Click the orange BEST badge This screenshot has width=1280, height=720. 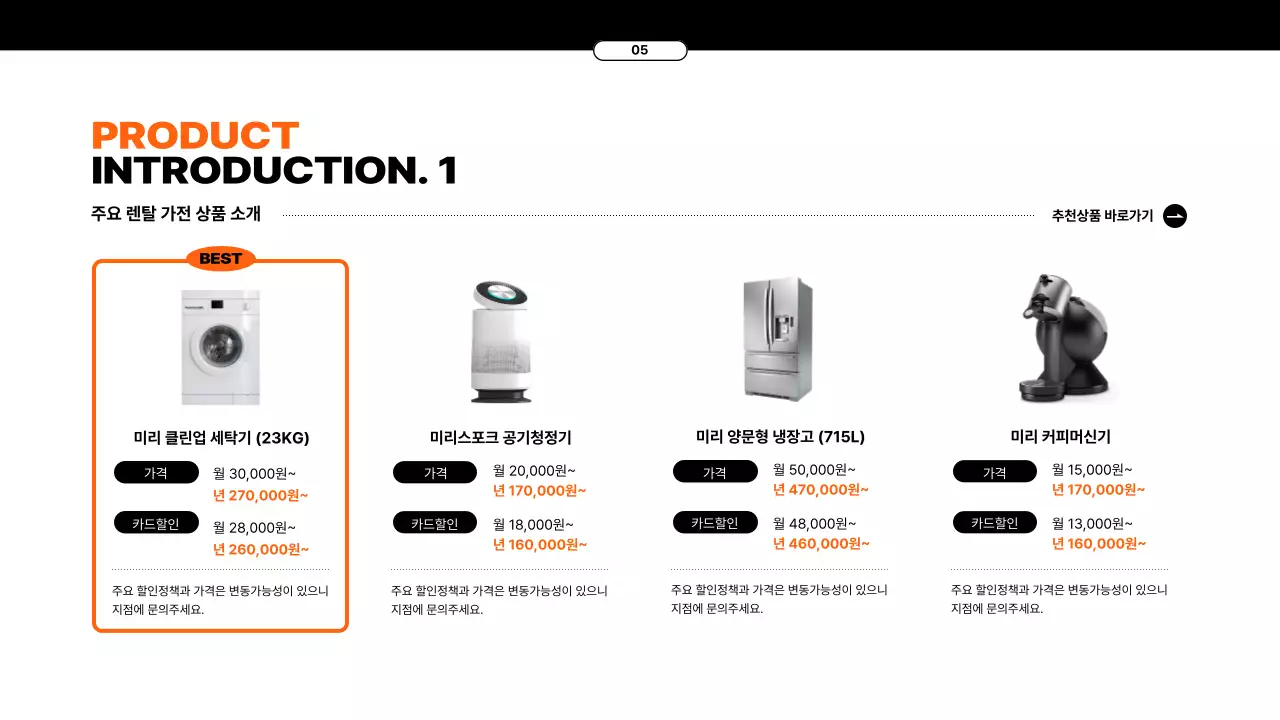point(221,259)
